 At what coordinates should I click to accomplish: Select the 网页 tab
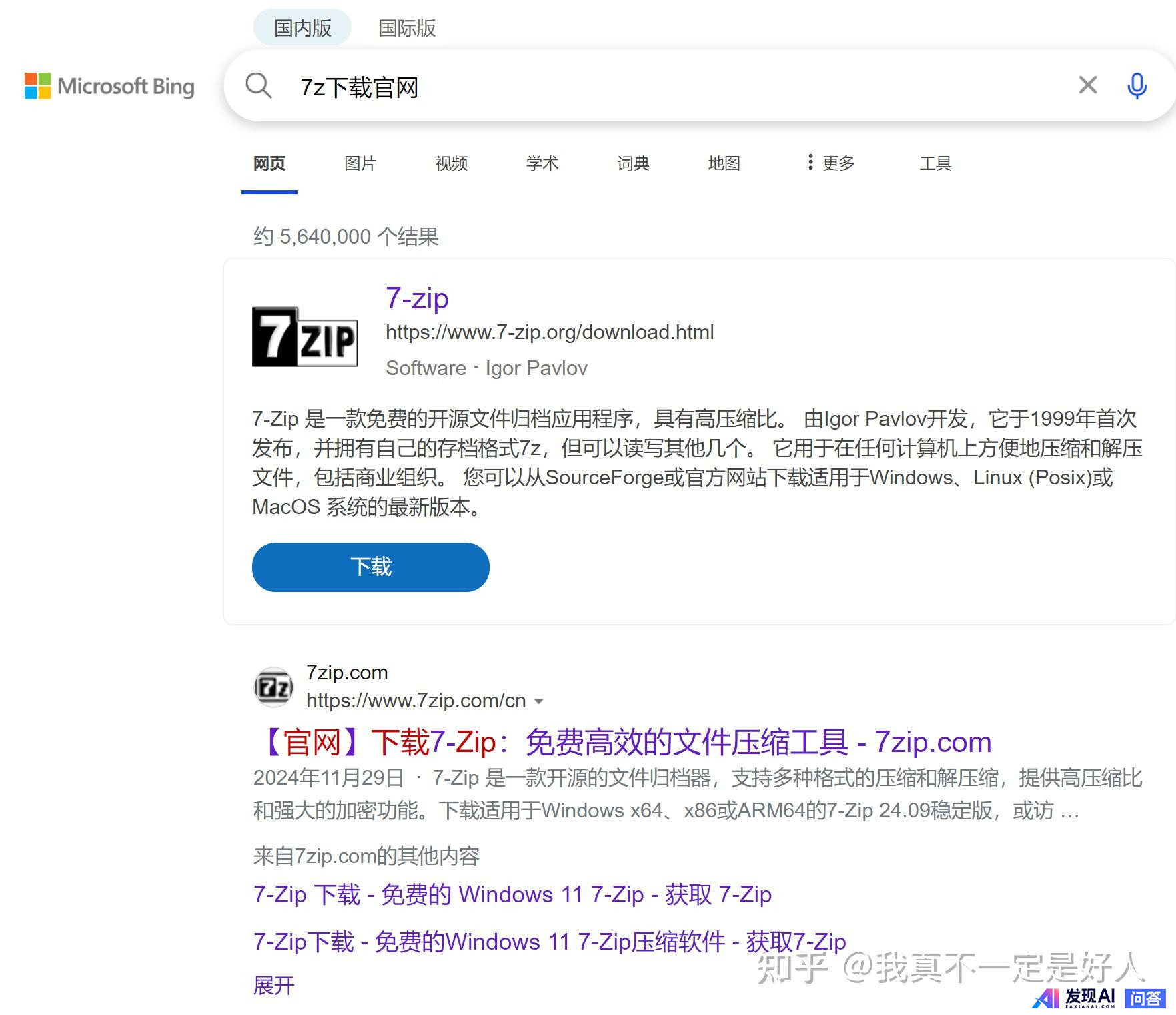tap(269, 163)
